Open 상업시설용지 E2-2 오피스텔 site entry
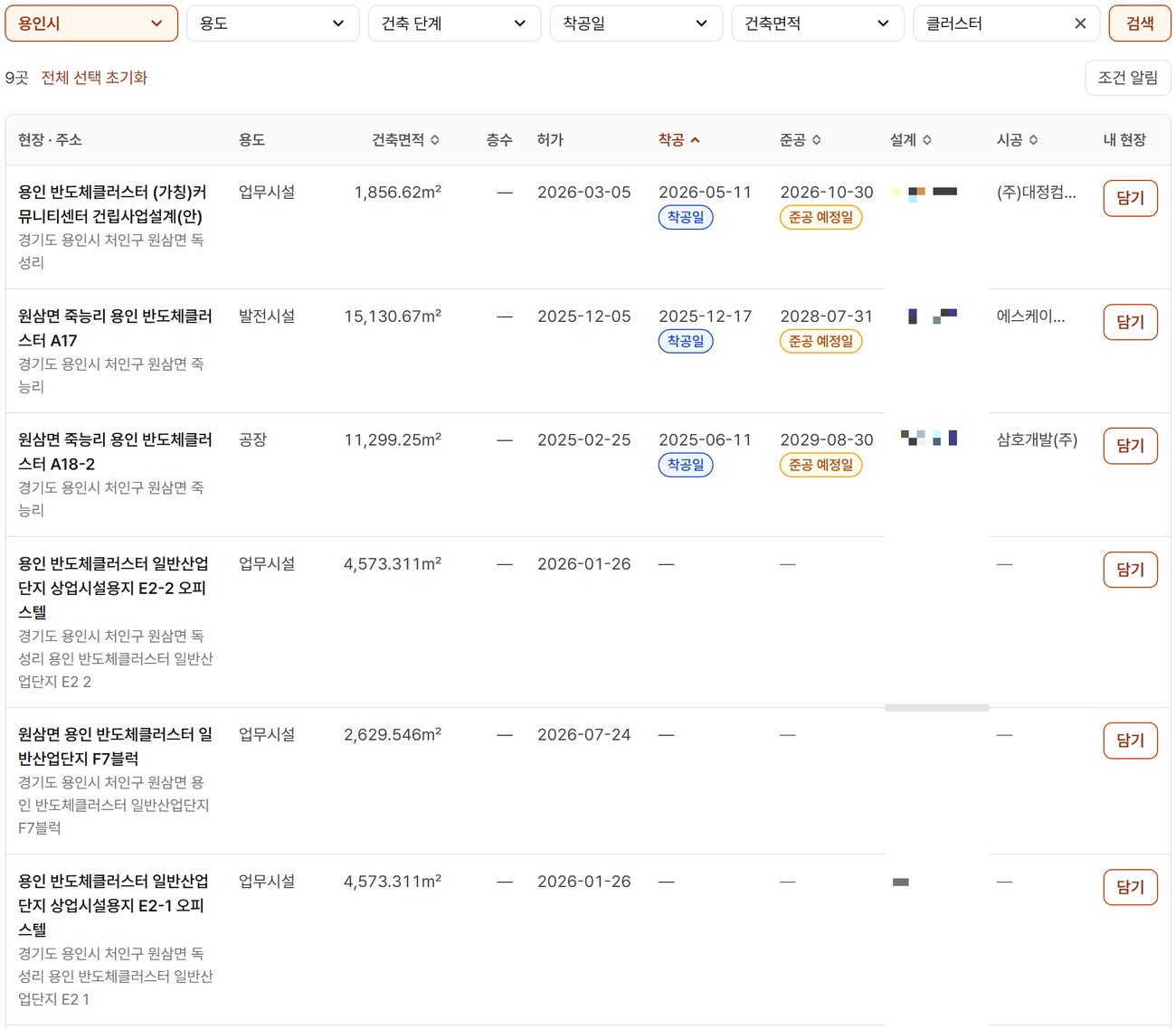1176x1029 pixels. click(113, 588)
